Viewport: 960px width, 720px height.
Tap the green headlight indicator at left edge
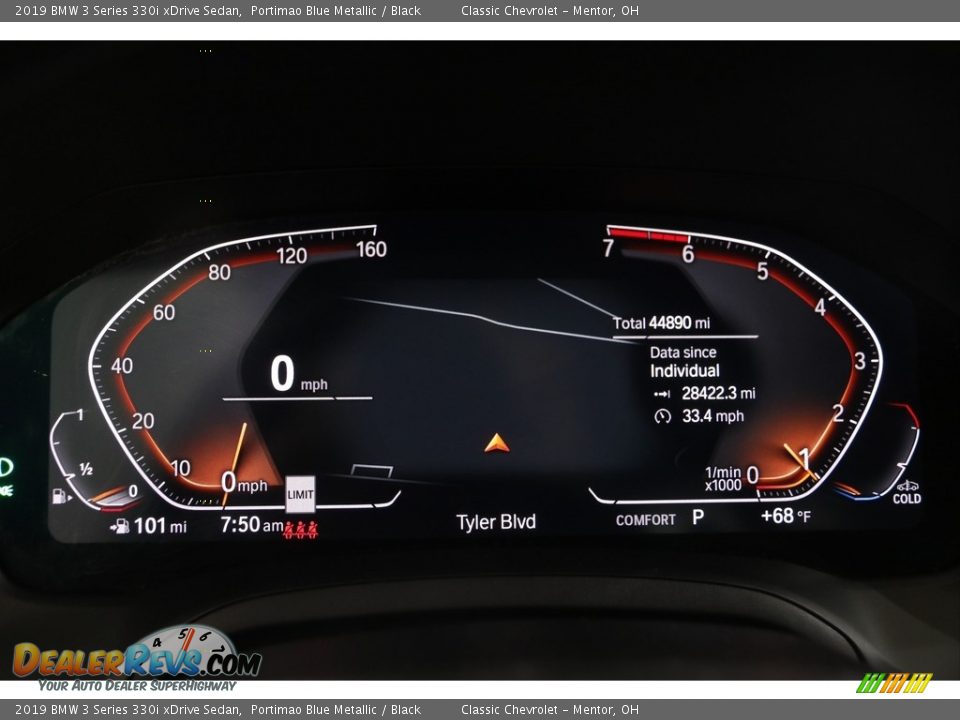tap(6, 468)
